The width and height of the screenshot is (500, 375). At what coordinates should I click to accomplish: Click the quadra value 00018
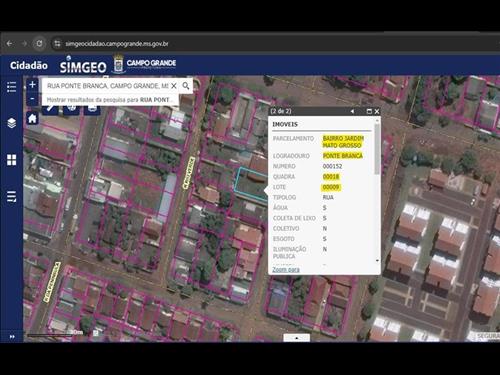coord(331,177)
